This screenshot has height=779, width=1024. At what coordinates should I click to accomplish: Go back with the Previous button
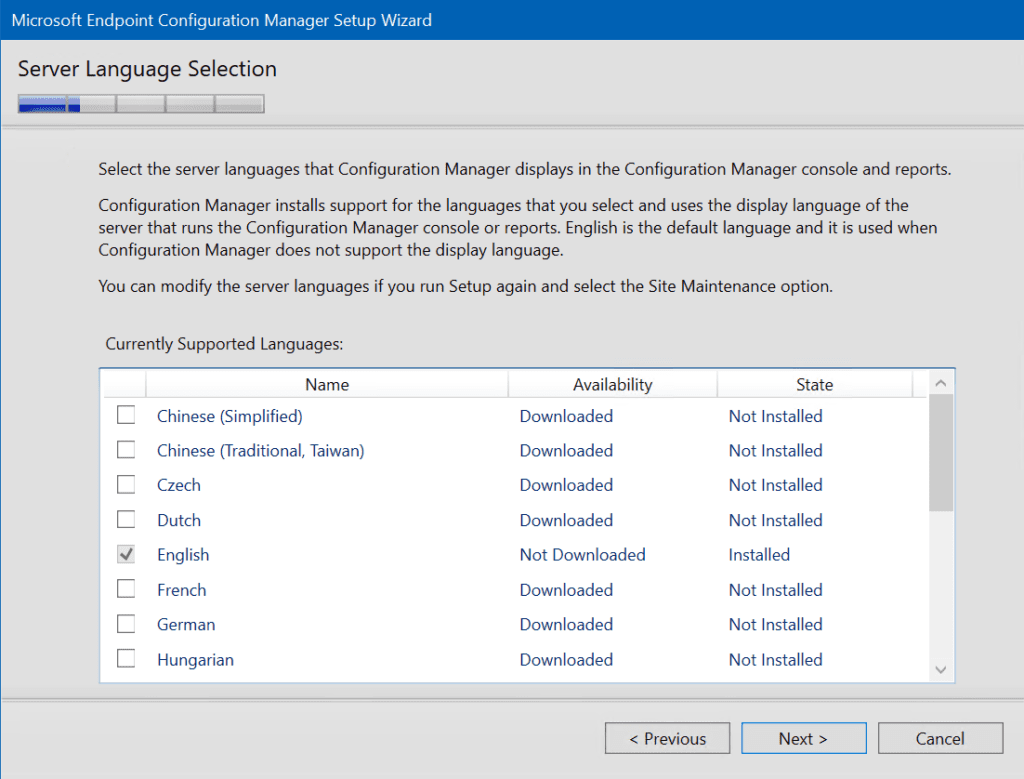[667, 738]
